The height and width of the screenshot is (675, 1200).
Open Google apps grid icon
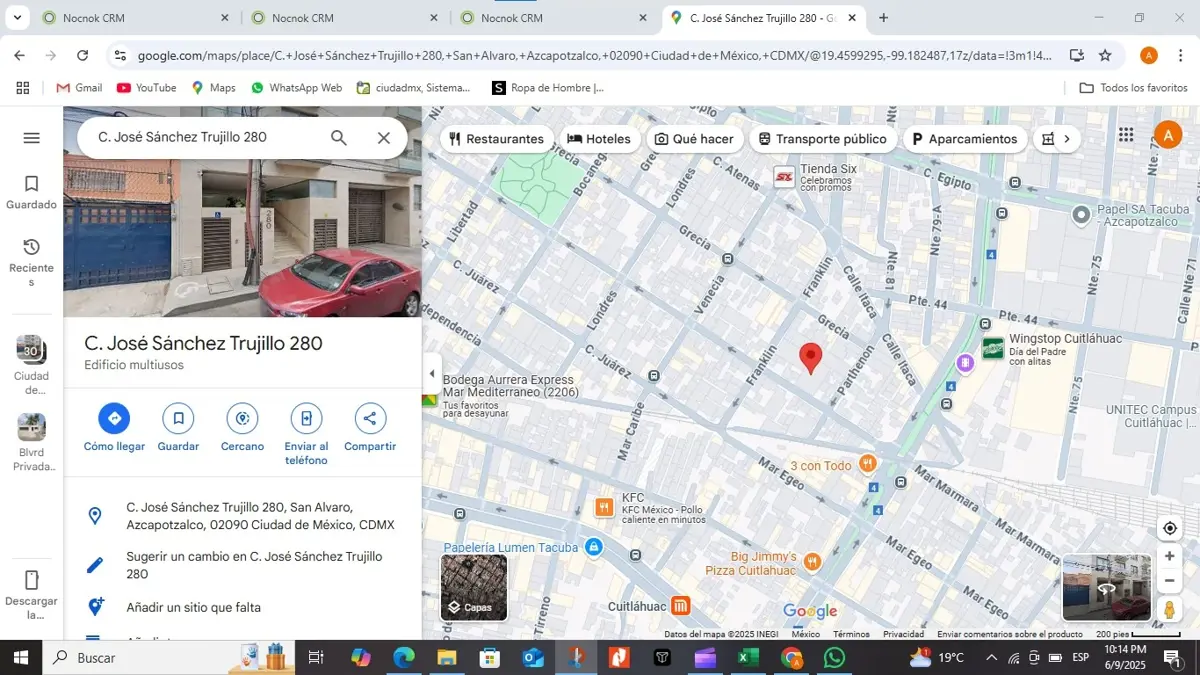1126,135
